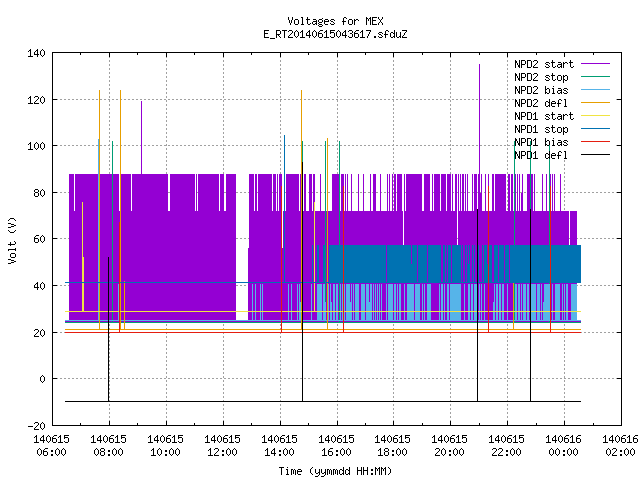Click the yellow line sample beside NPD1 start
This screenshot has width=640, height=480.
click(595, 116)
